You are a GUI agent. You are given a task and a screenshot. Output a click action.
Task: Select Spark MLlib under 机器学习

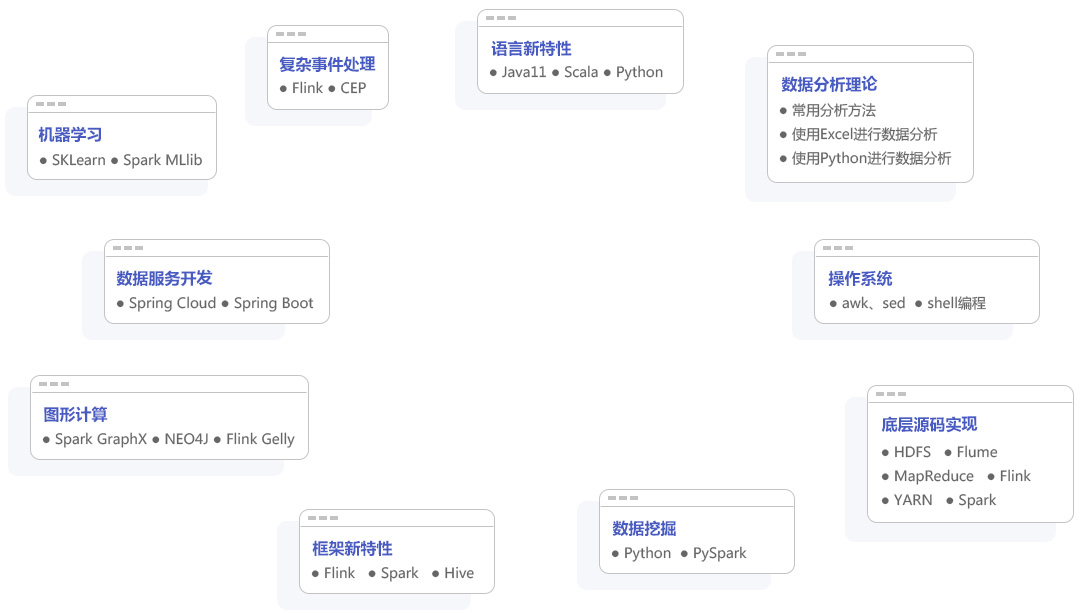coord(163,160)
